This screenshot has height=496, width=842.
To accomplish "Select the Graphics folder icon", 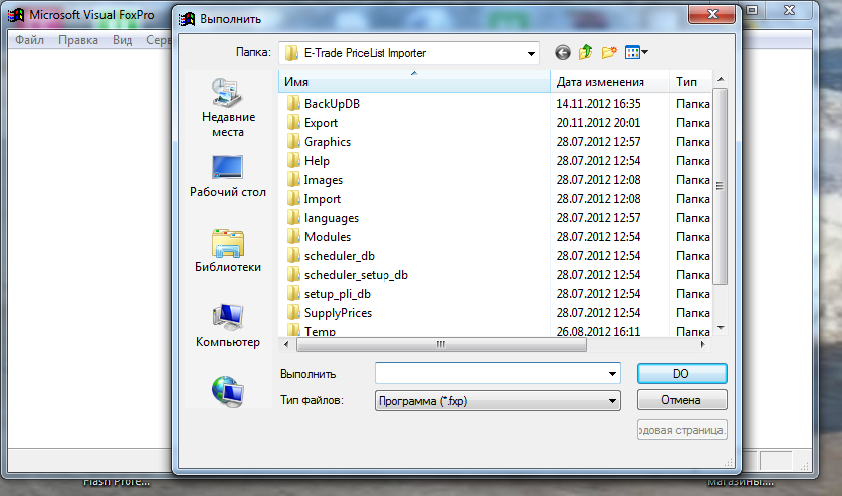I will [293, 141].
